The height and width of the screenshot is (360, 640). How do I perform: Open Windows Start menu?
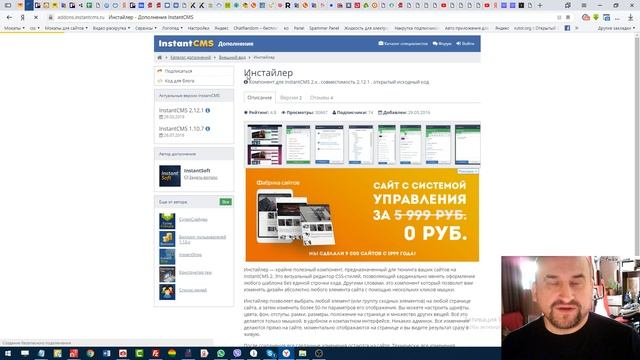pyautogui.click(x=8, y=353)
